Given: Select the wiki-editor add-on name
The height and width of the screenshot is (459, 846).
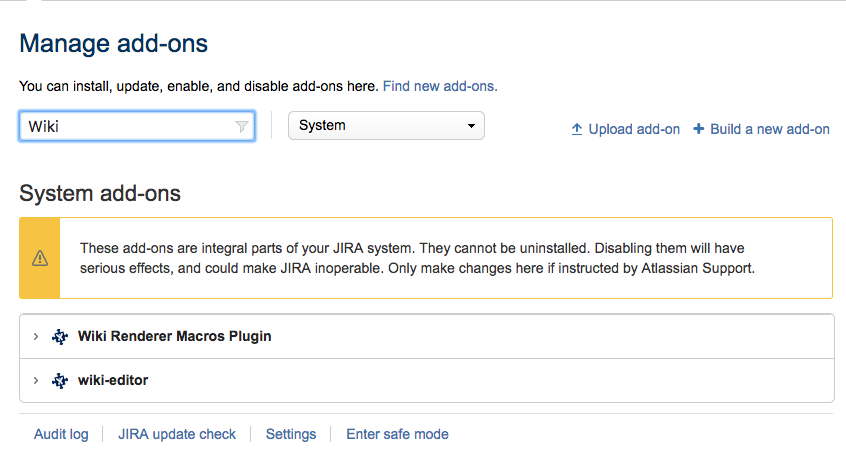Looking at the screenshot, I should click(113, 381).
